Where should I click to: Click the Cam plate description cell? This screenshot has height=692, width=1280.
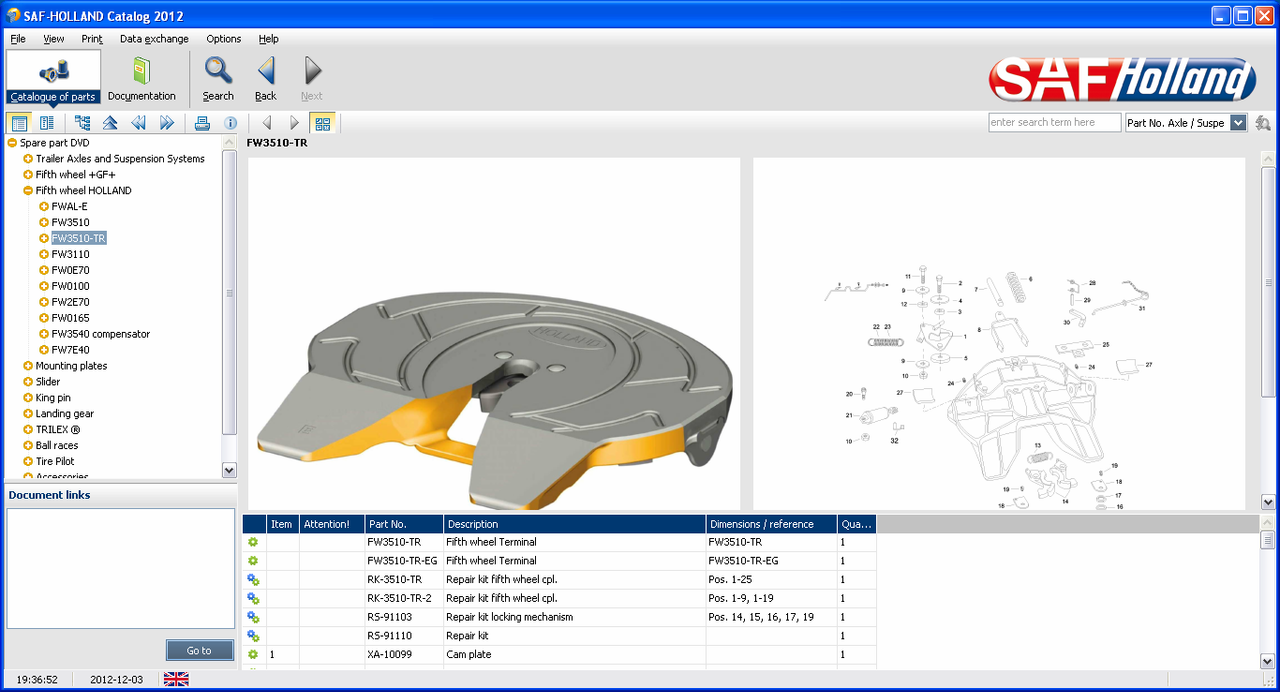(574, 654)
